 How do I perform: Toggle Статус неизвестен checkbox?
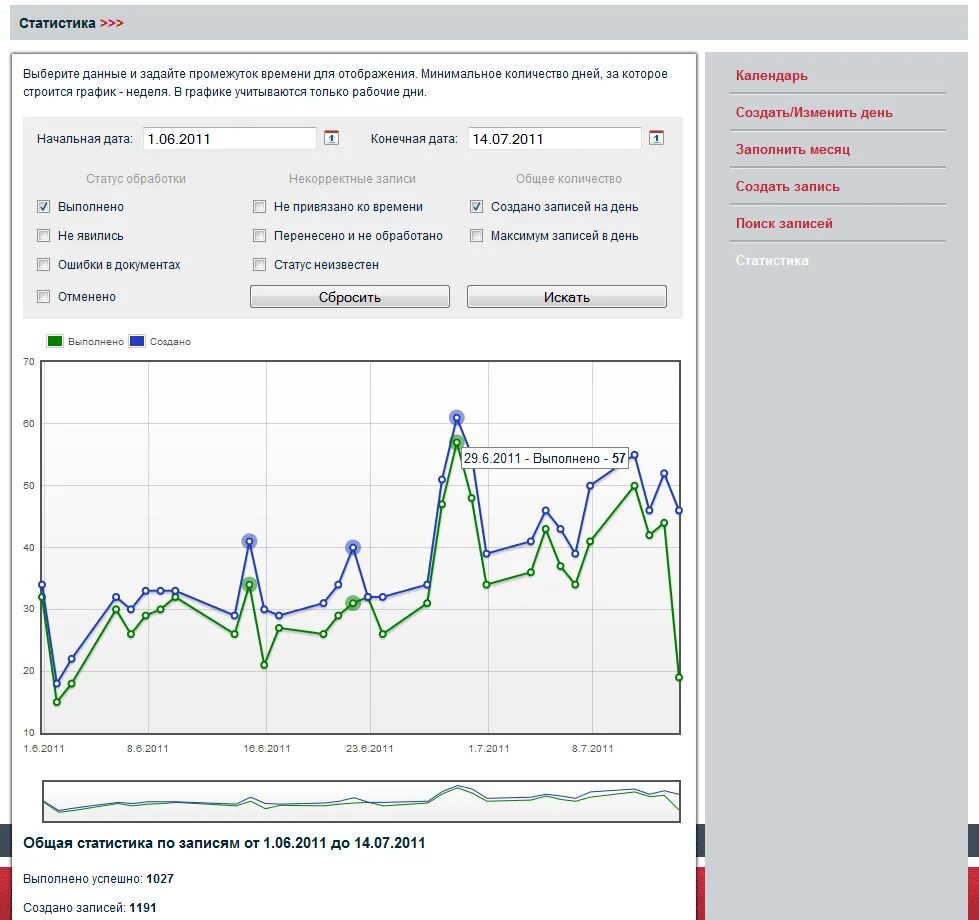point(259,265)
